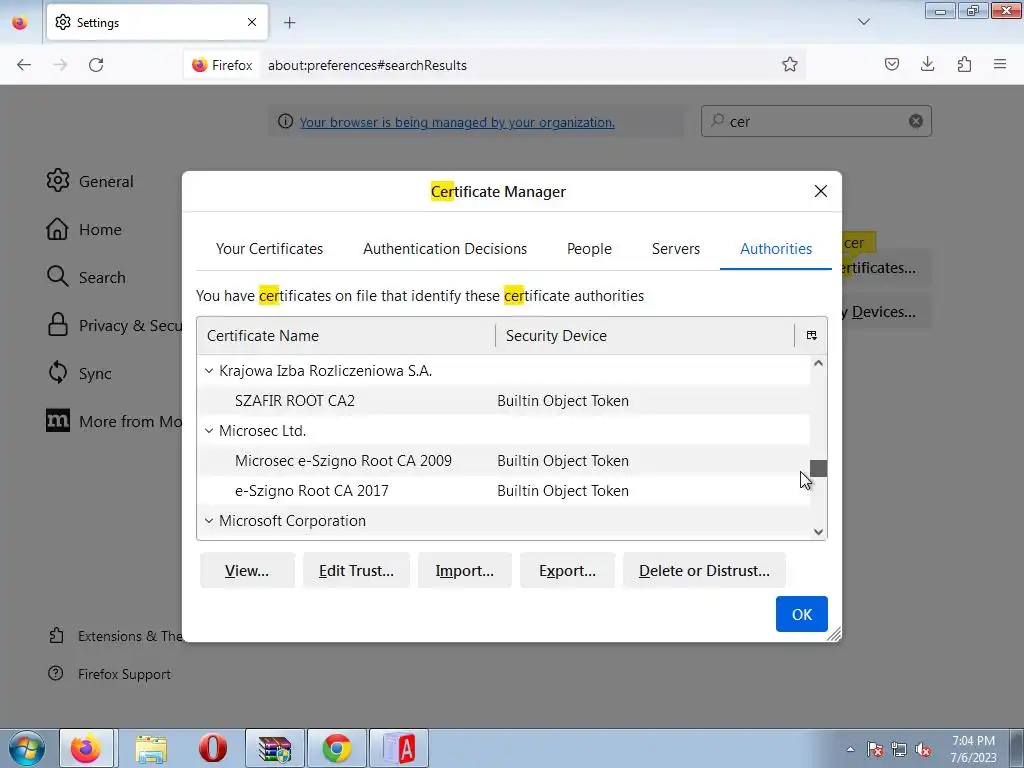Switch to Servers tab

point(676,249)
